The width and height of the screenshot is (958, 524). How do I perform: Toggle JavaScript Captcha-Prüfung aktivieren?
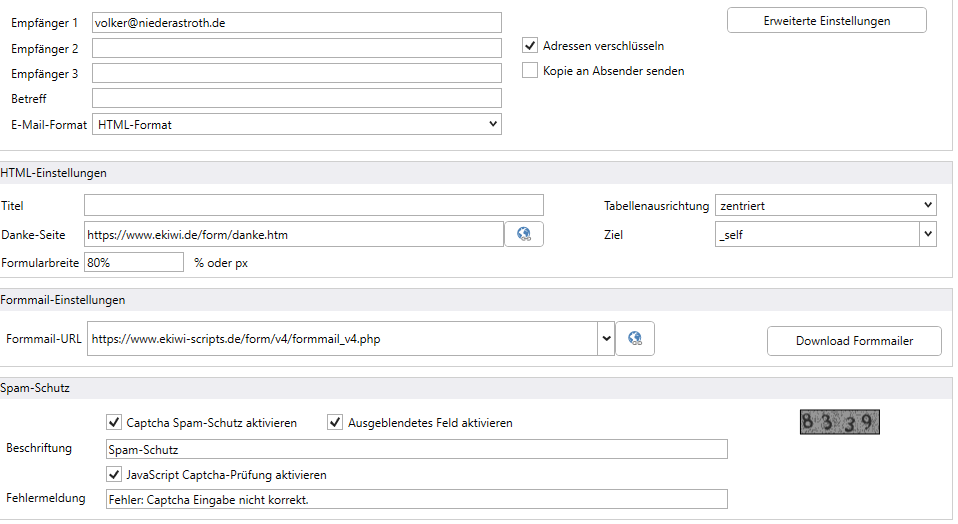114,475
